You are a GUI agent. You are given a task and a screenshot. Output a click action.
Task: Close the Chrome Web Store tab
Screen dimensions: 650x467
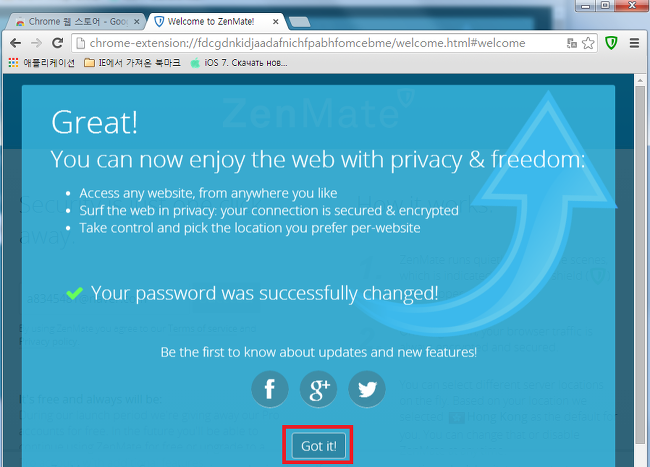[136, 22]
